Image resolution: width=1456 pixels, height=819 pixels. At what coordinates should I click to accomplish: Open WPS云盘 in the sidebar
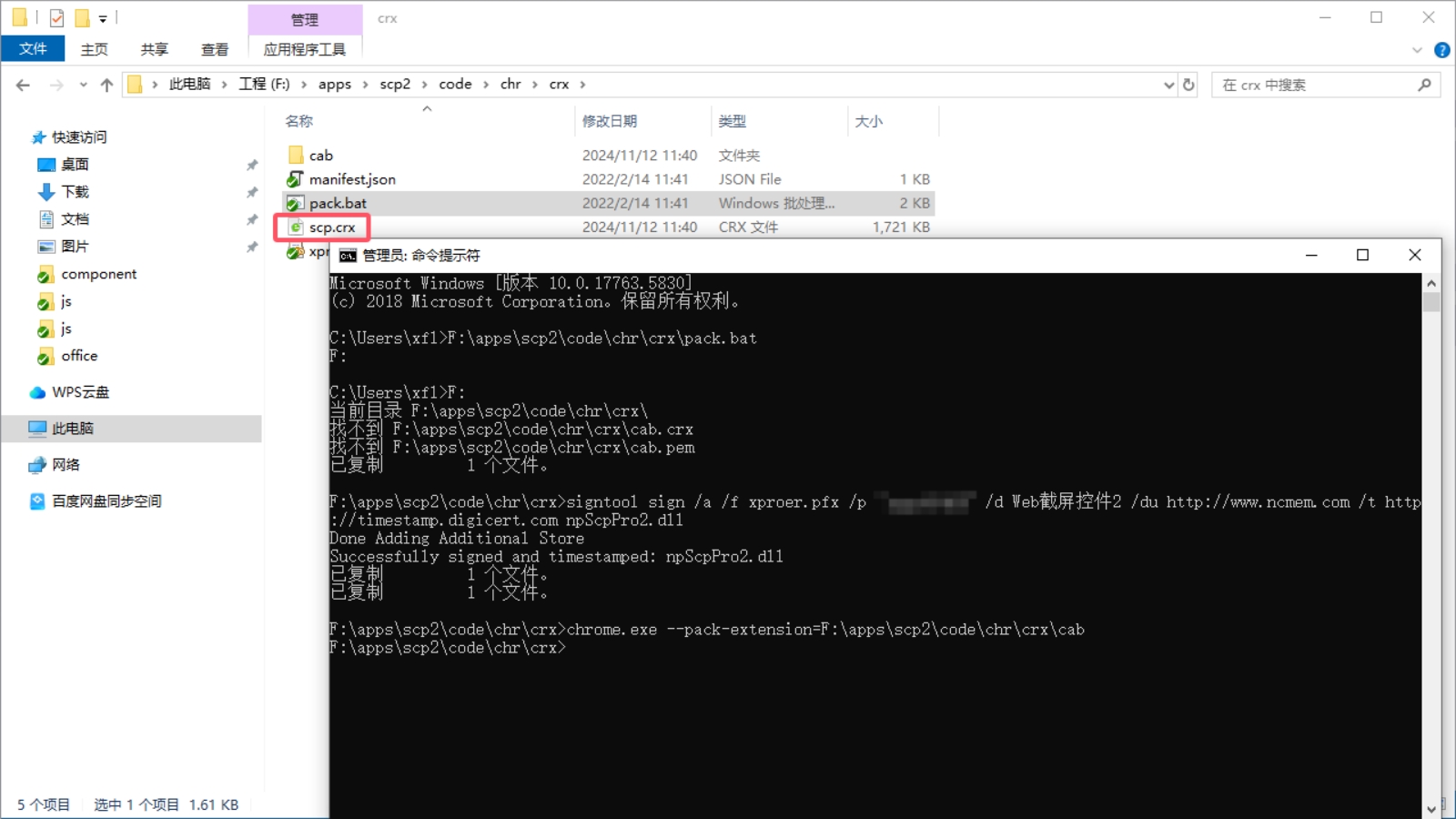80,392
